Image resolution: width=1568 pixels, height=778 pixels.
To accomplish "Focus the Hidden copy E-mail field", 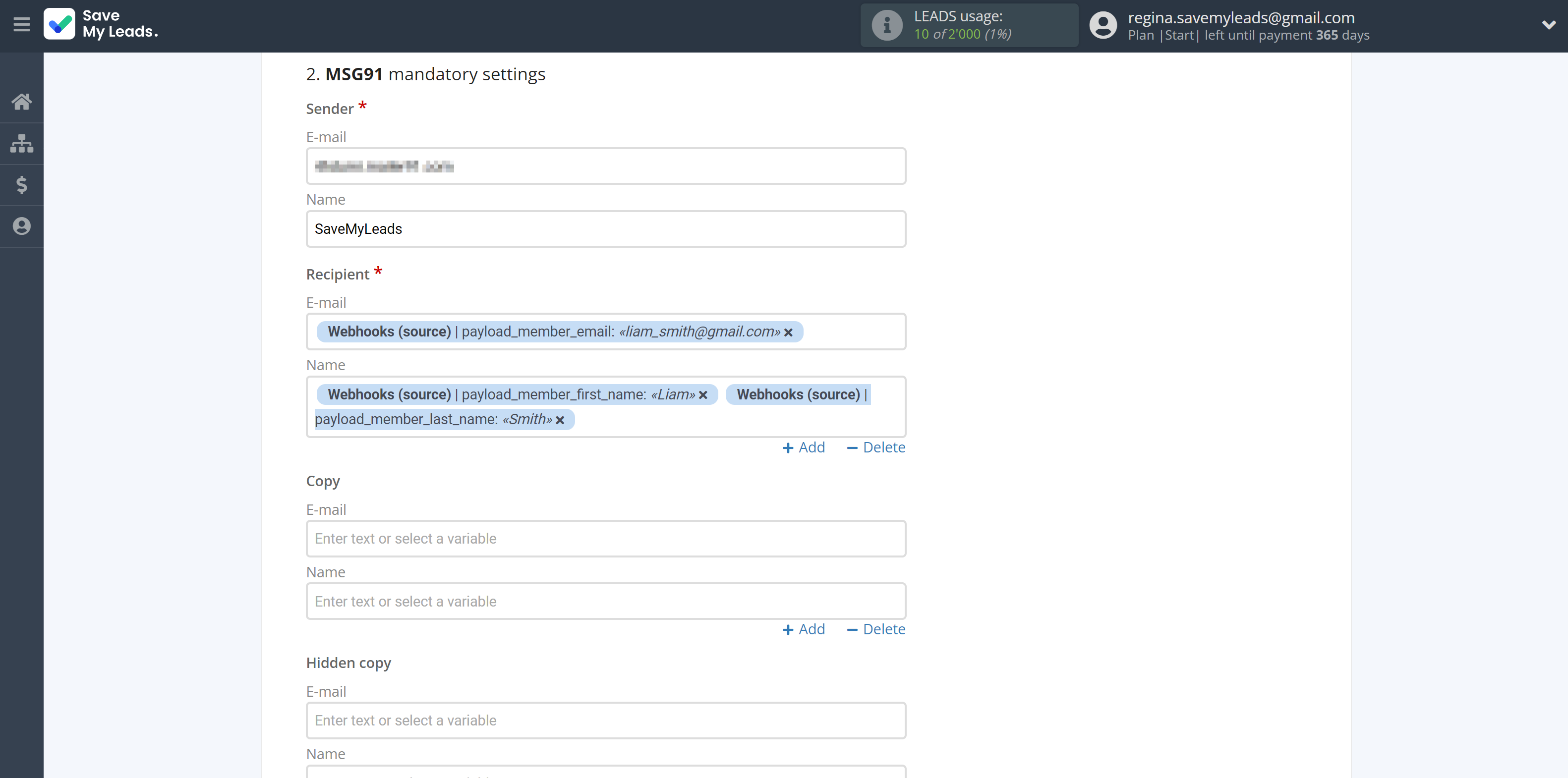I will tap(606, 720).
